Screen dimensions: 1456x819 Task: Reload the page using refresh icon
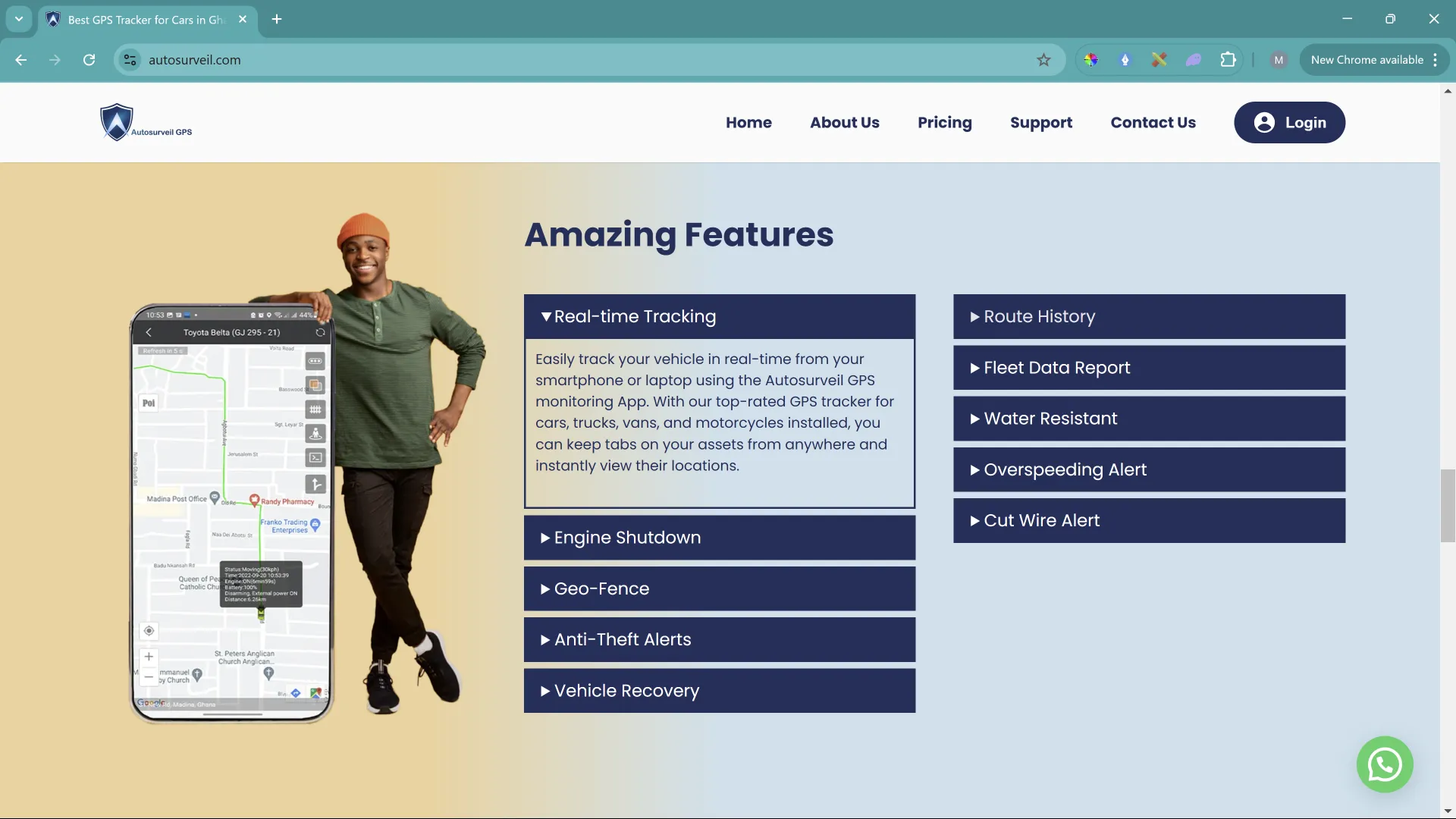[89, 60]
